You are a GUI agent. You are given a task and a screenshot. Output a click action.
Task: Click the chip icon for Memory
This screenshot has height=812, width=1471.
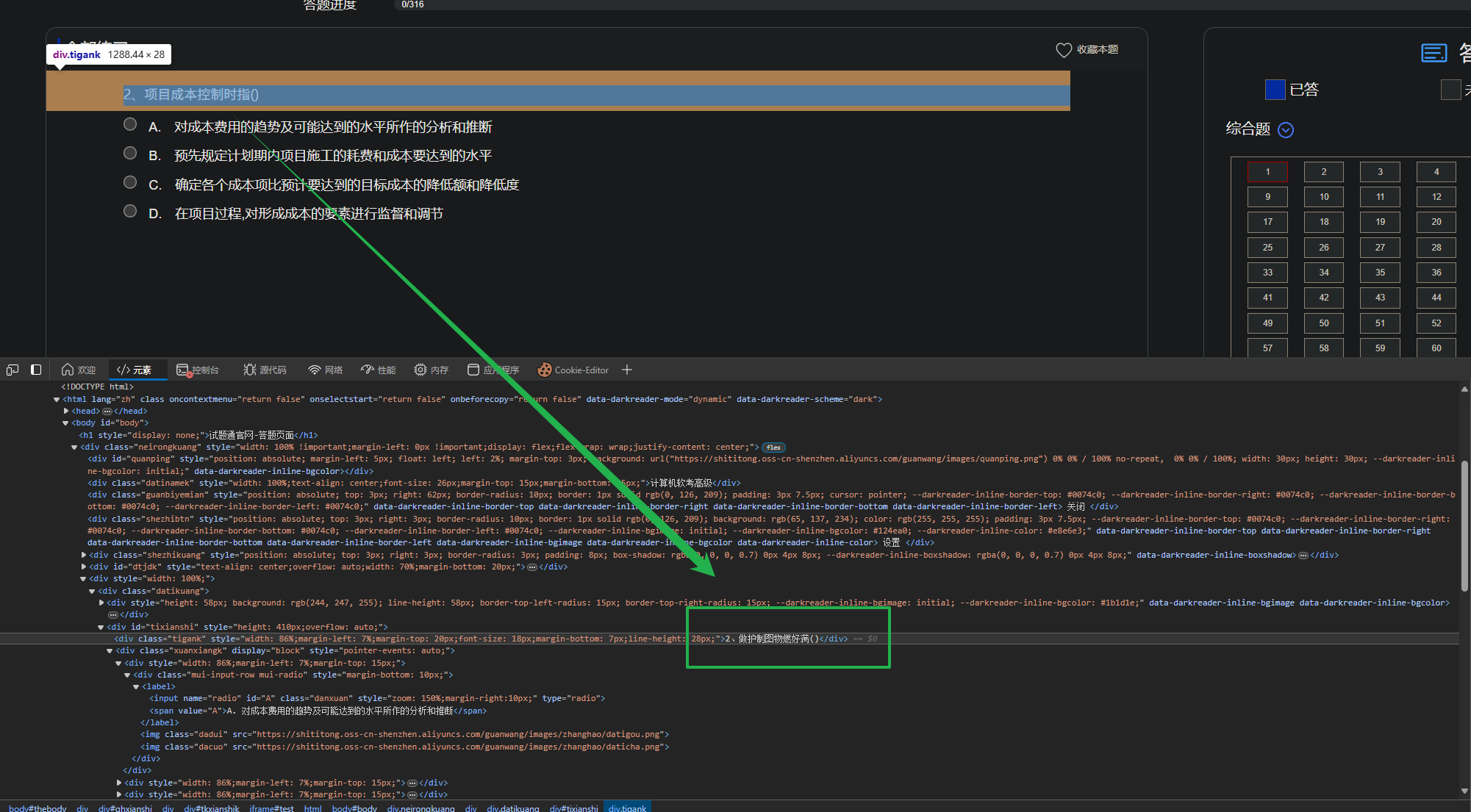tap(420, 370)
